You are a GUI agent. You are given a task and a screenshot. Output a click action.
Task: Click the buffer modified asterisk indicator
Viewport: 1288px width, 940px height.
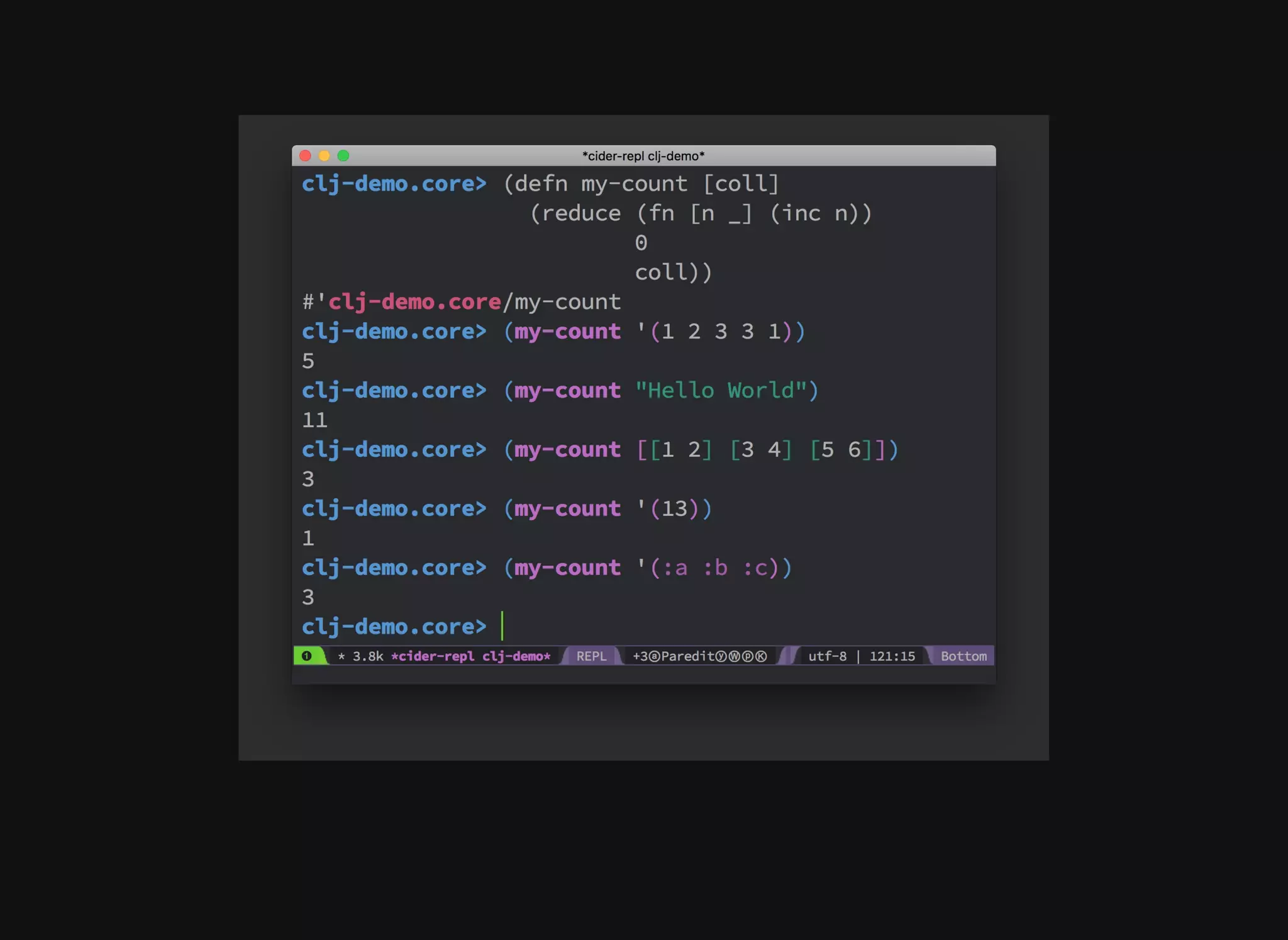point(341,656)
